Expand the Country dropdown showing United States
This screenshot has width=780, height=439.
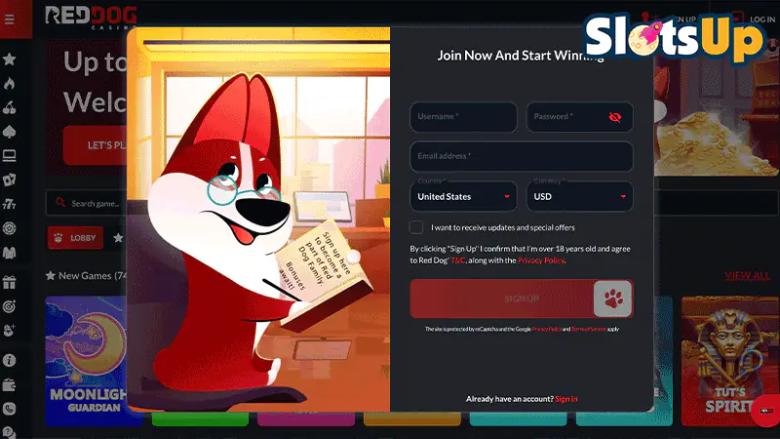[463, 196]
